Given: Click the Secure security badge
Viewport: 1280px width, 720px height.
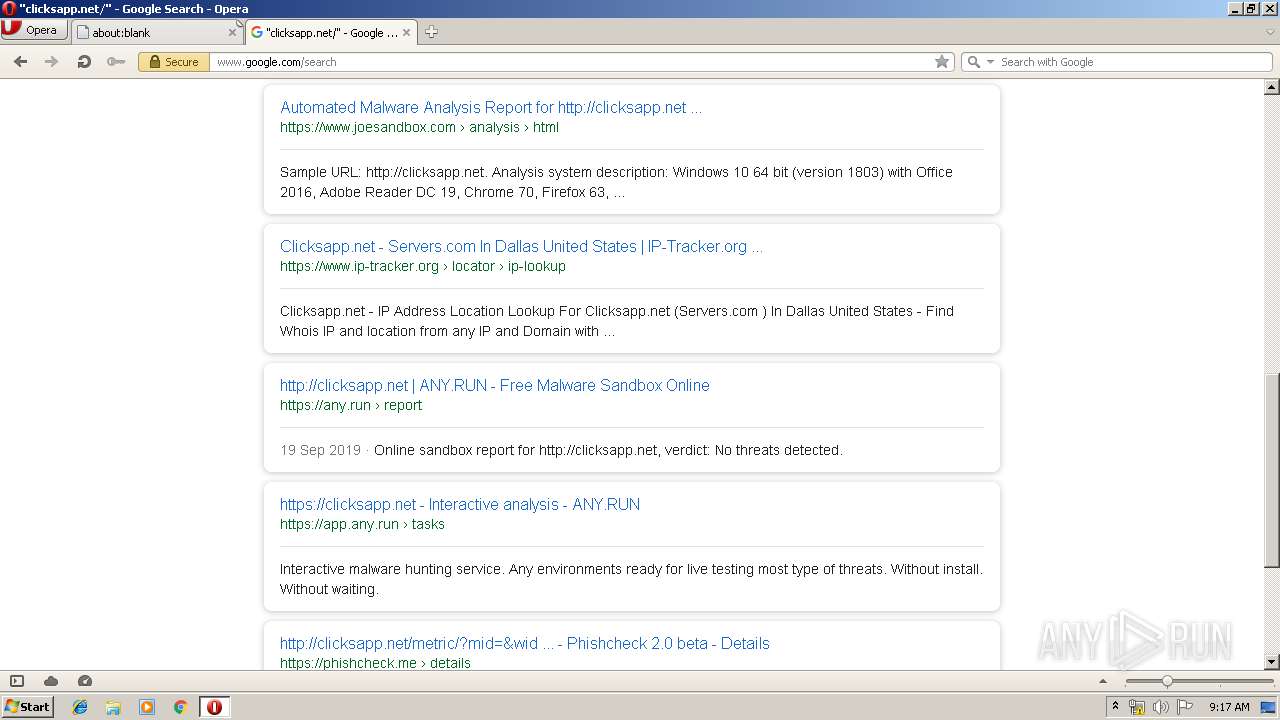Looking at the screenshot, I should (173, 62).
